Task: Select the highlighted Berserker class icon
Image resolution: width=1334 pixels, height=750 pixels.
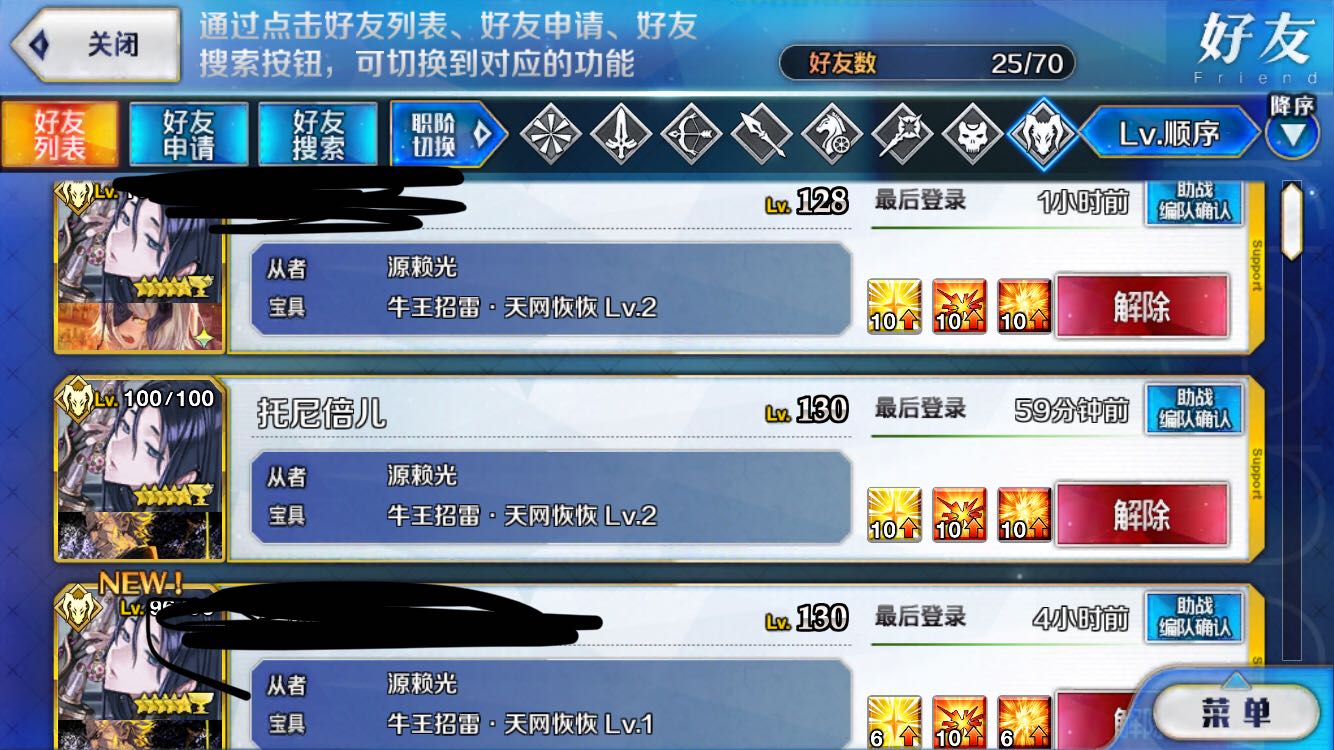Action: tap(1042, 133)
